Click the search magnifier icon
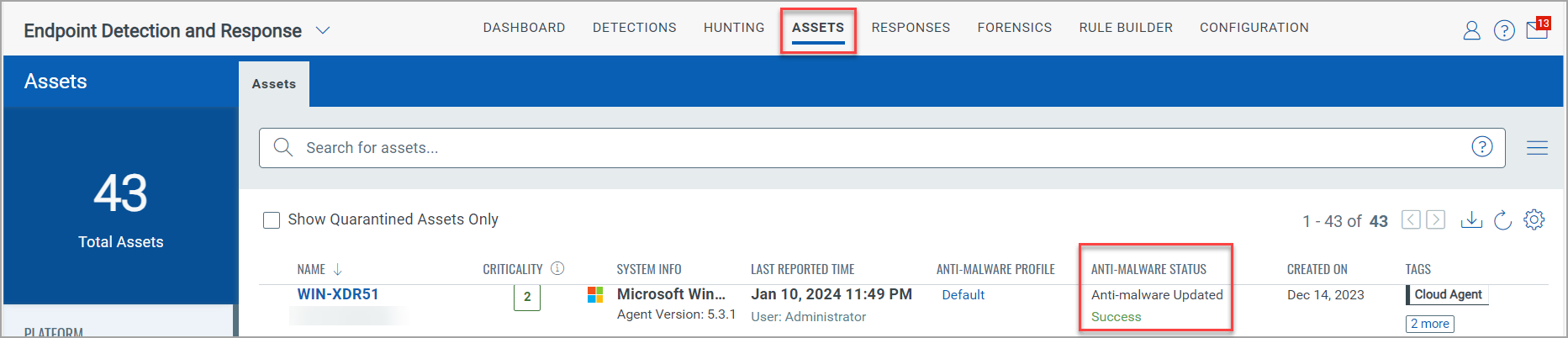This screenshot has height=338, width=1568. pos(283,147)
